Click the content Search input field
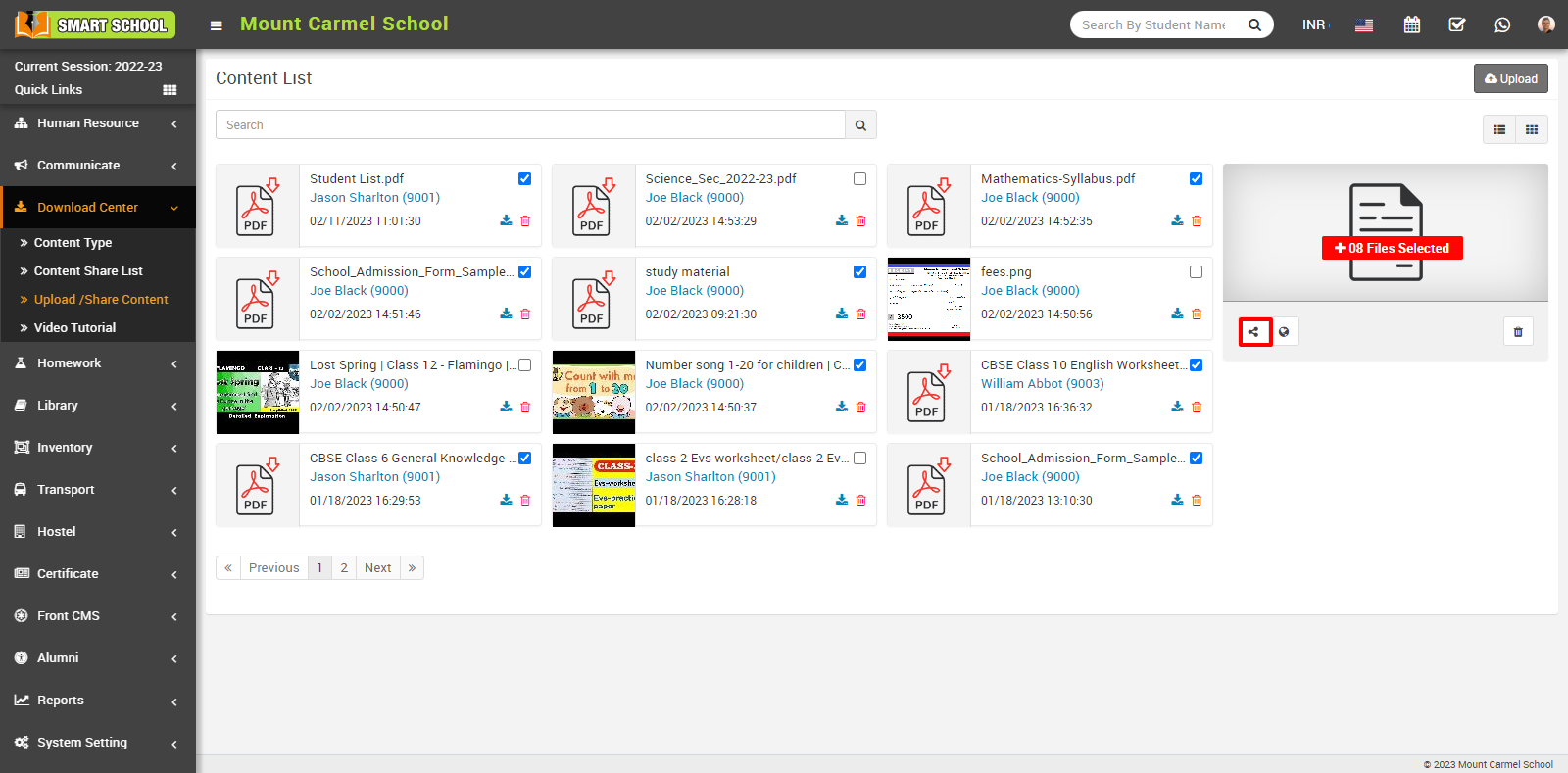Image resolution: width=1568 pixels, height=773 pixels. [x=529, y=125]
